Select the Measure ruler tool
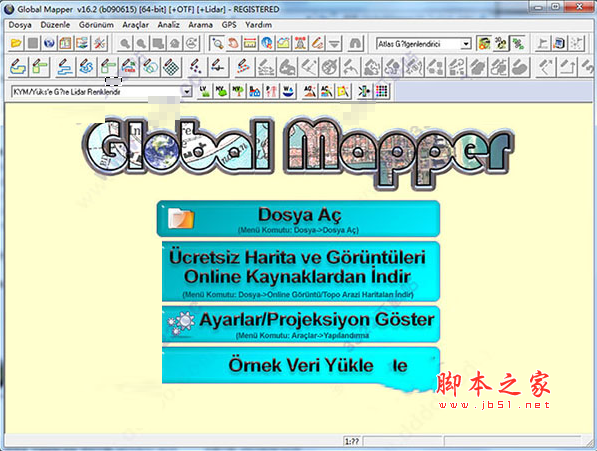 click(x=250, y=43)
